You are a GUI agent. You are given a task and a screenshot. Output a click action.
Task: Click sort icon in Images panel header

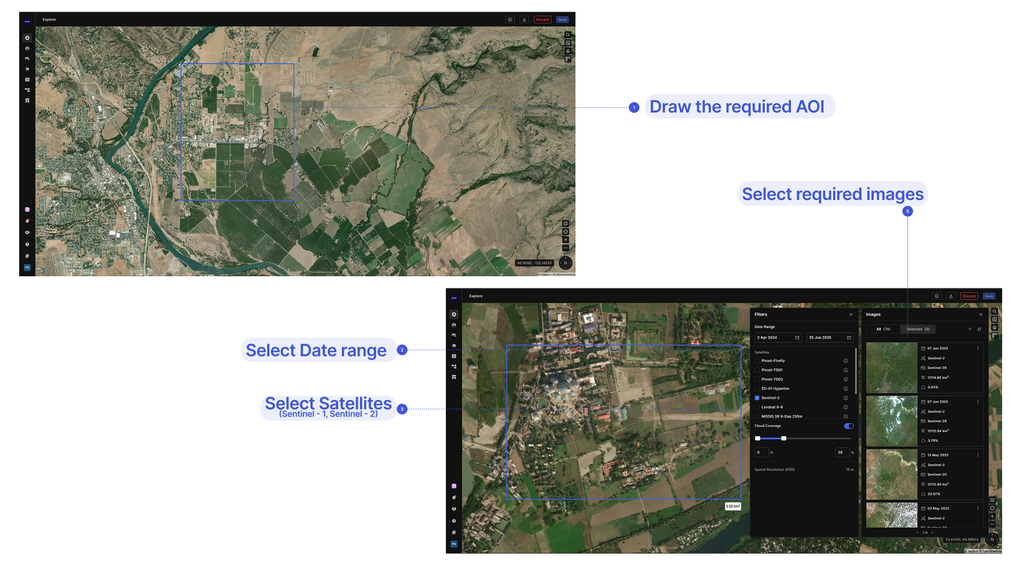tap(979, 329)
